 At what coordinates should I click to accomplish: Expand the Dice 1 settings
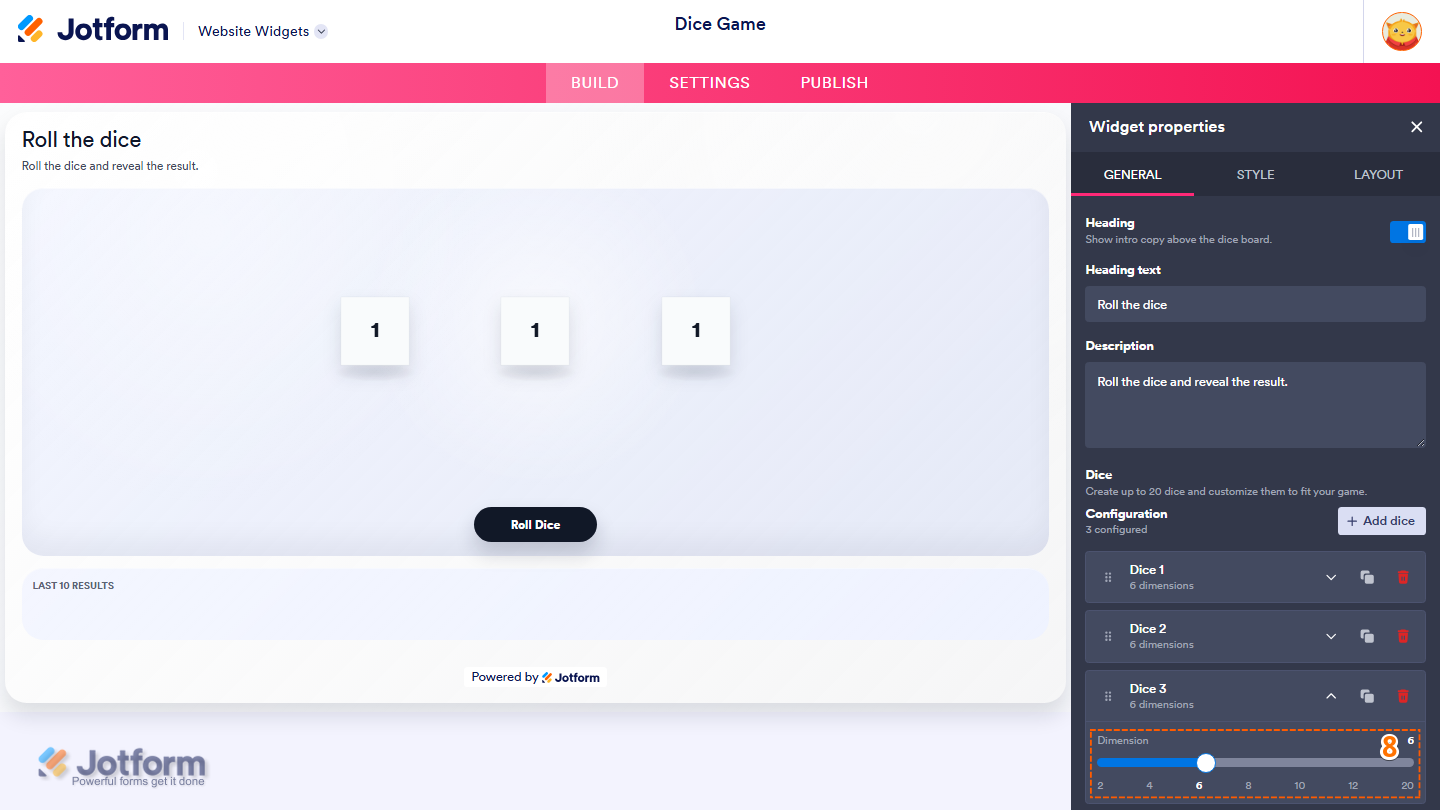(x=1331, y=577)
